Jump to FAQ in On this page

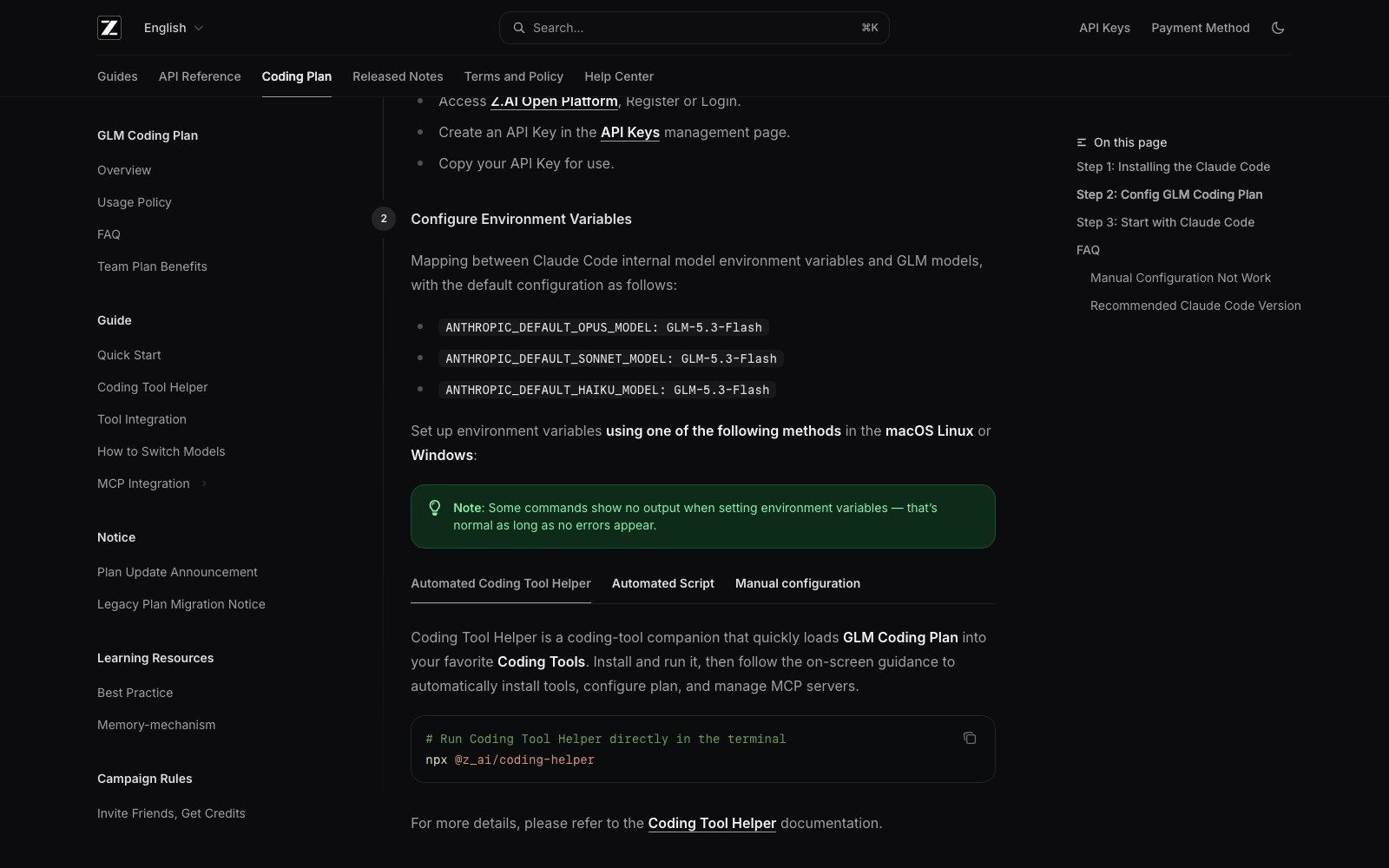point(1088,250)
